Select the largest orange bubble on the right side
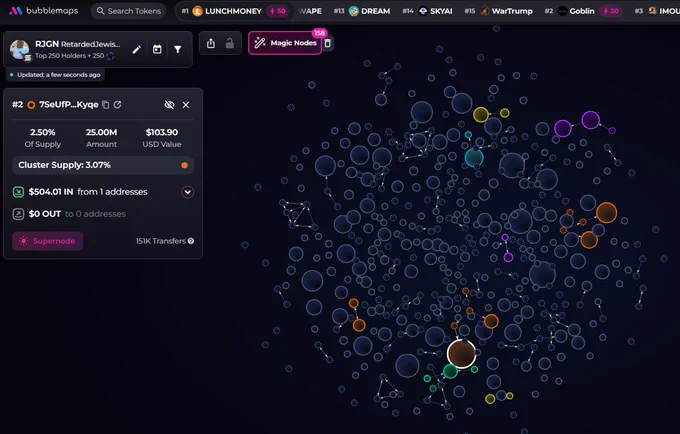Image resolution: width=680 pixels, height=434 pixels. pos(606,212)
